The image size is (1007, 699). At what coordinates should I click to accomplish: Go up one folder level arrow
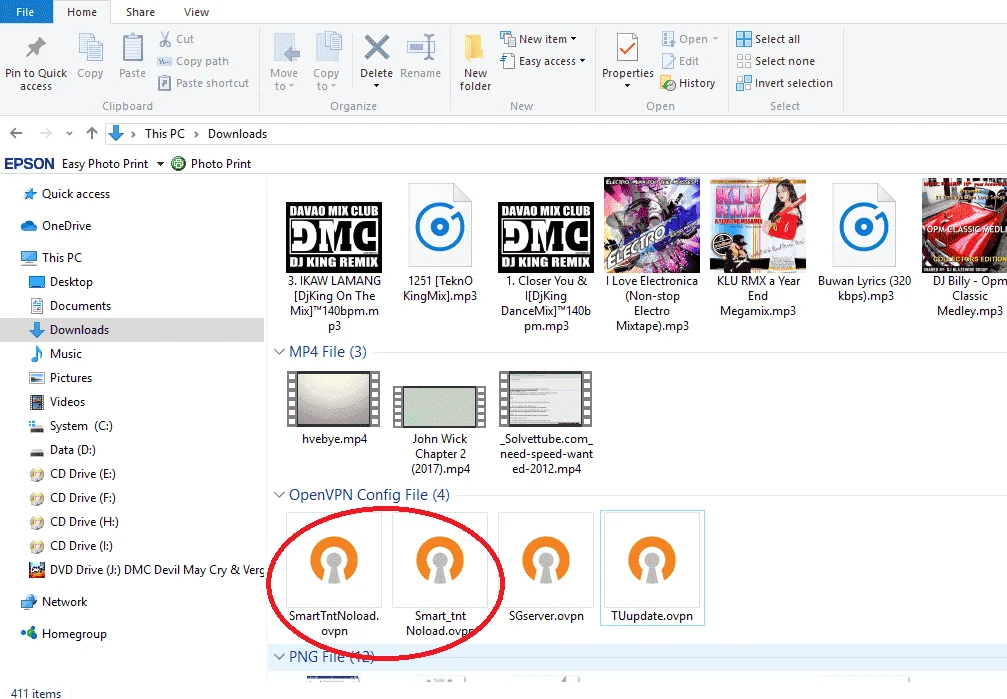(x=92, y=134)
